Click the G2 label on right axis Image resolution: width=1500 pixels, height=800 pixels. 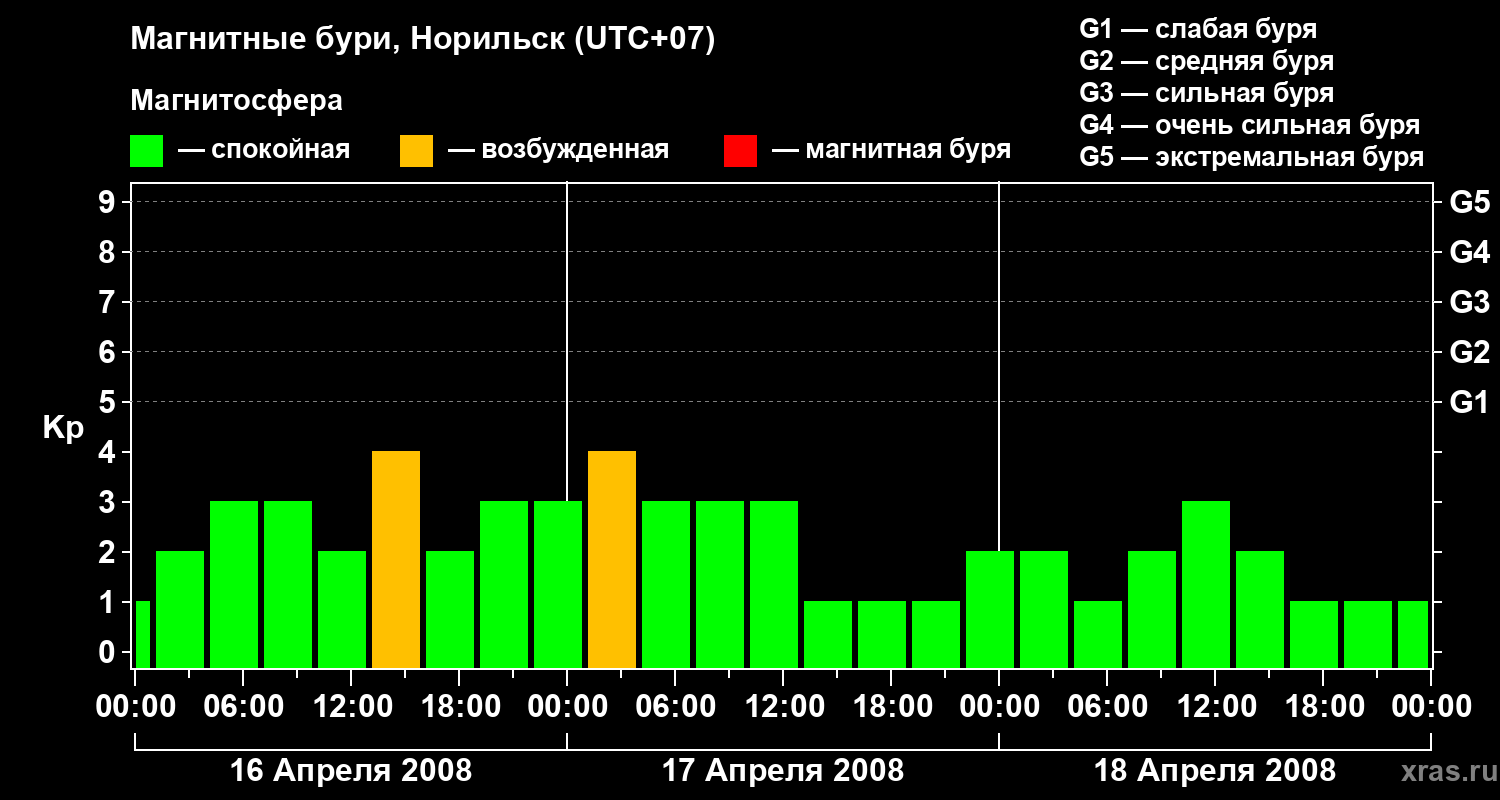[x=1469, y=352]
